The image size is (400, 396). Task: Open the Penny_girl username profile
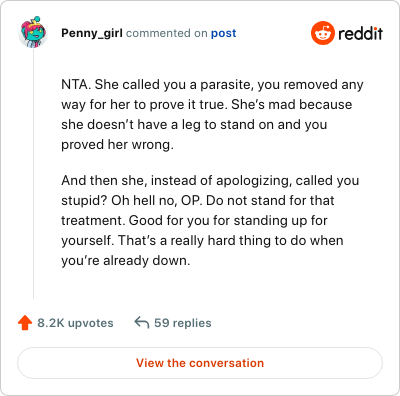tap(92, 33)
